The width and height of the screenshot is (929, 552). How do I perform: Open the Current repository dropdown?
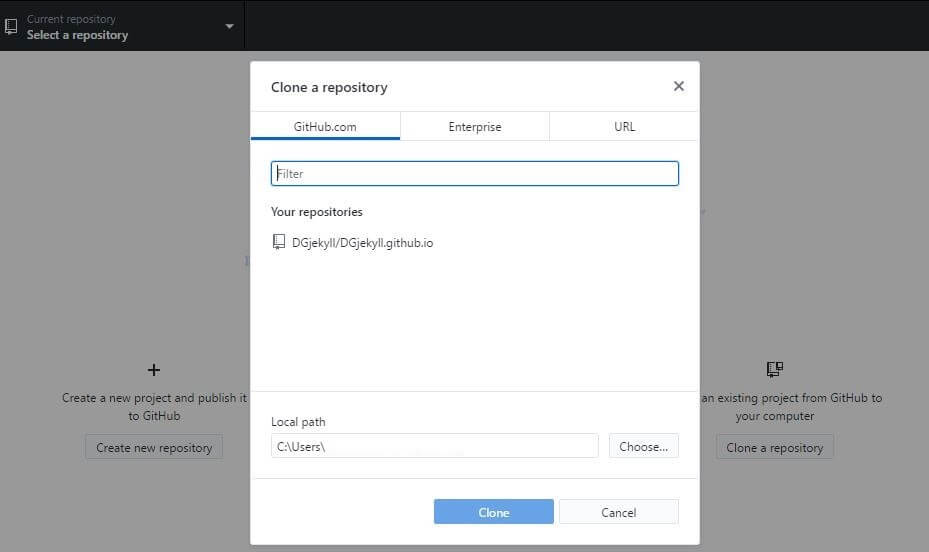tap(121, 26)
